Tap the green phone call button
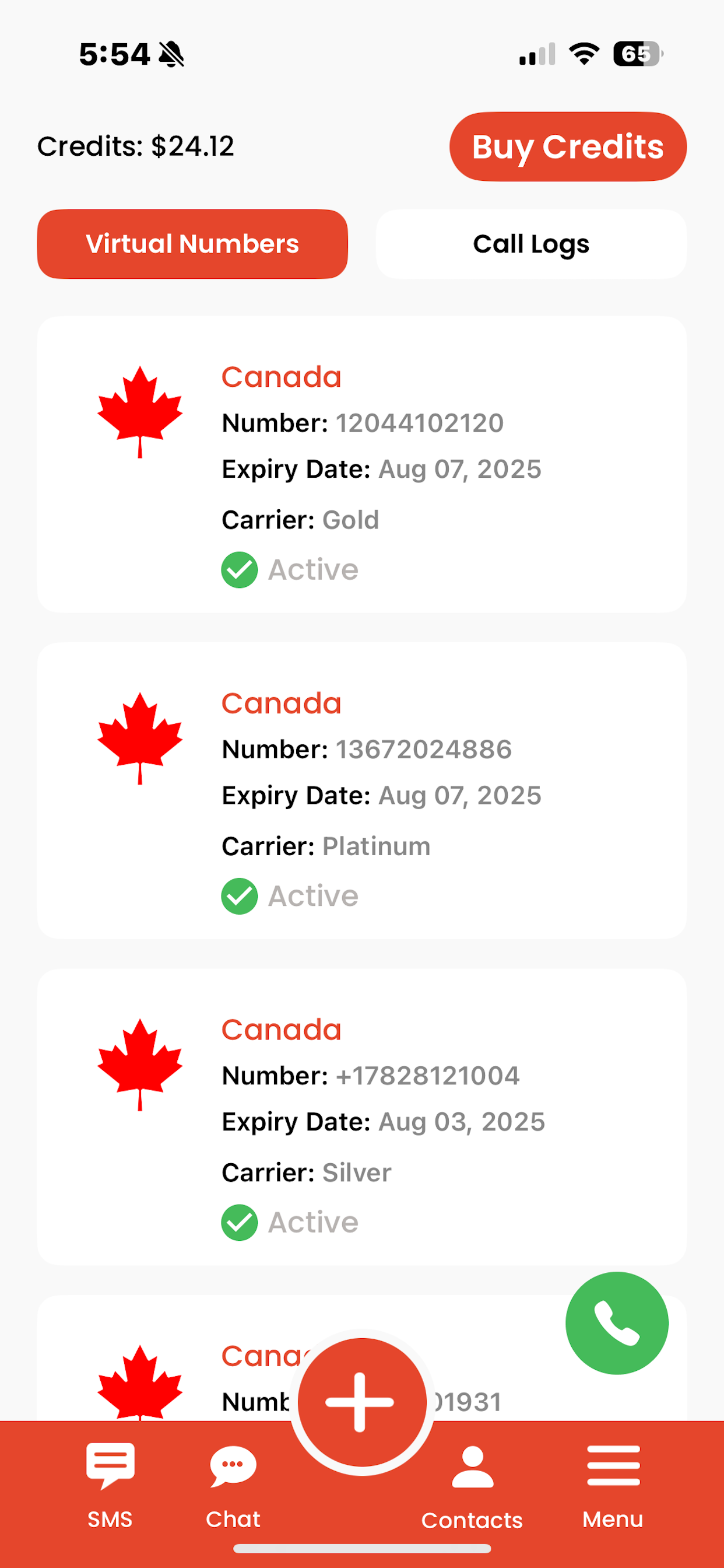The width and height of the screenshot is (724, 1568). click(617, 1322)
